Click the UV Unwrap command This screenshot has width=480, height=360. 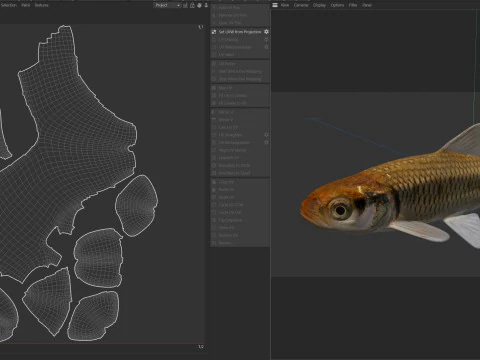(228, 40)
